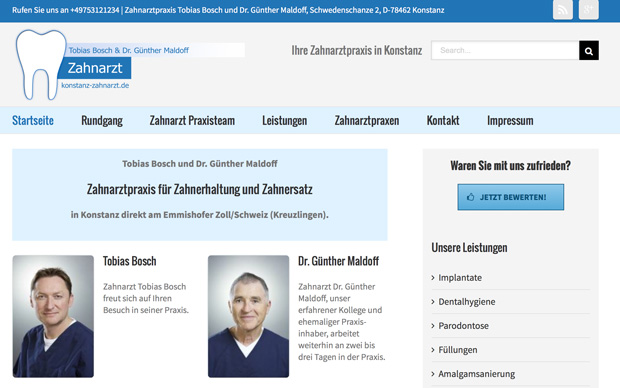
Task: Open the Leistungen menu
Action: pyautogui.click(x=285, y=120)
